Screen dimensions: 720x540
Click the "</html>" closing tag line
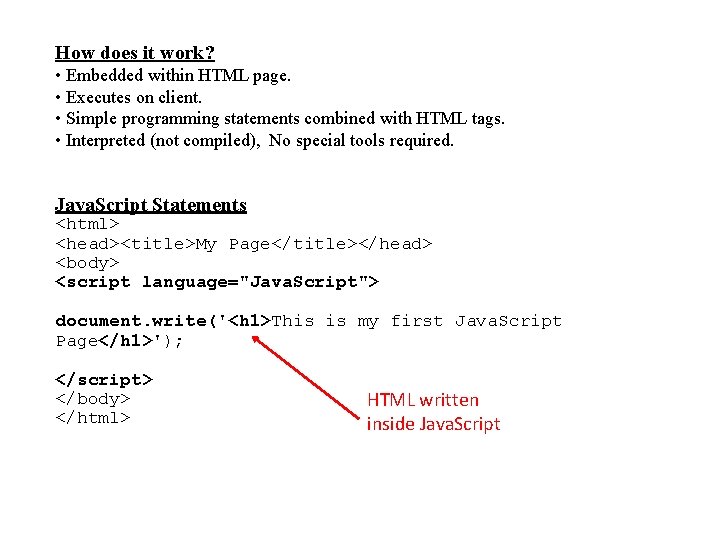point(93,418)
